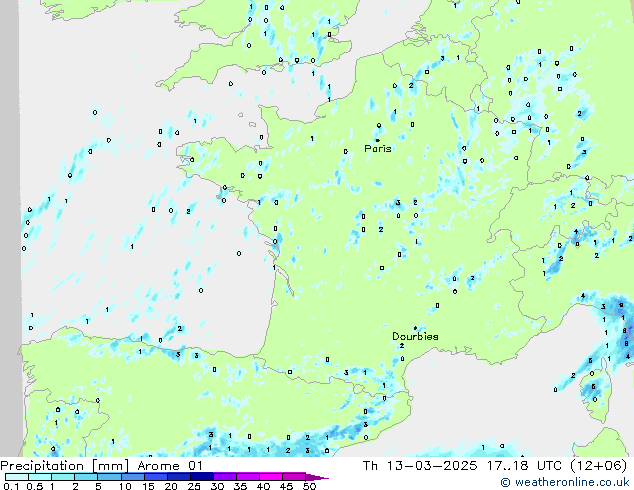The width and height of the screenshot is (634, 490).
Task: Click the legend value label '25'
Action: (x=194, y=486)
